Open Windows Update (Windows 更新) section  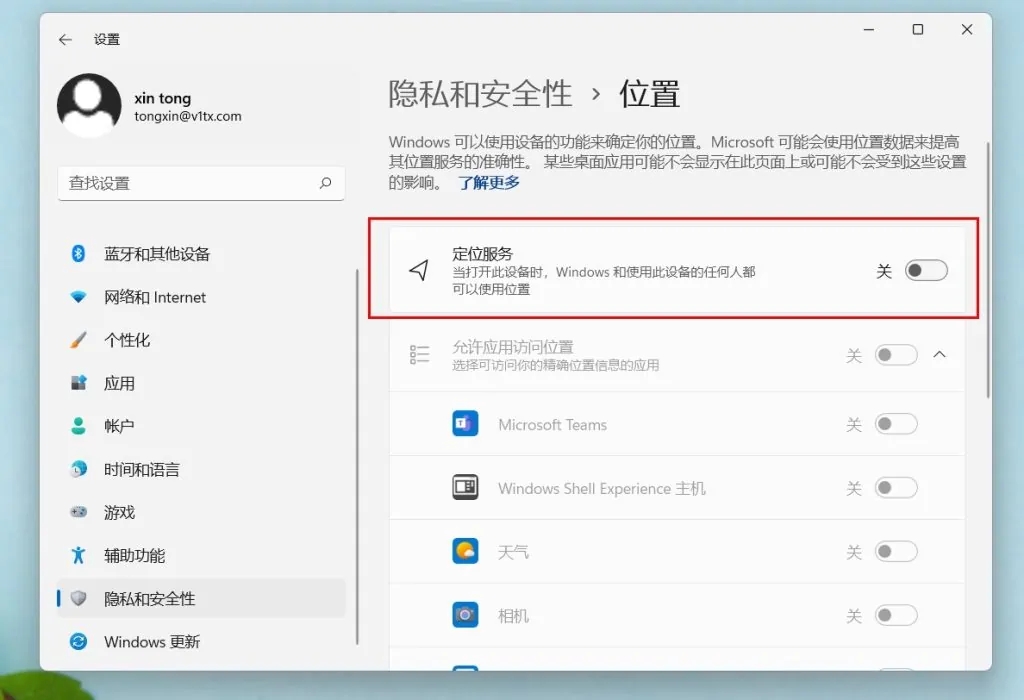[x=152, y=641]
